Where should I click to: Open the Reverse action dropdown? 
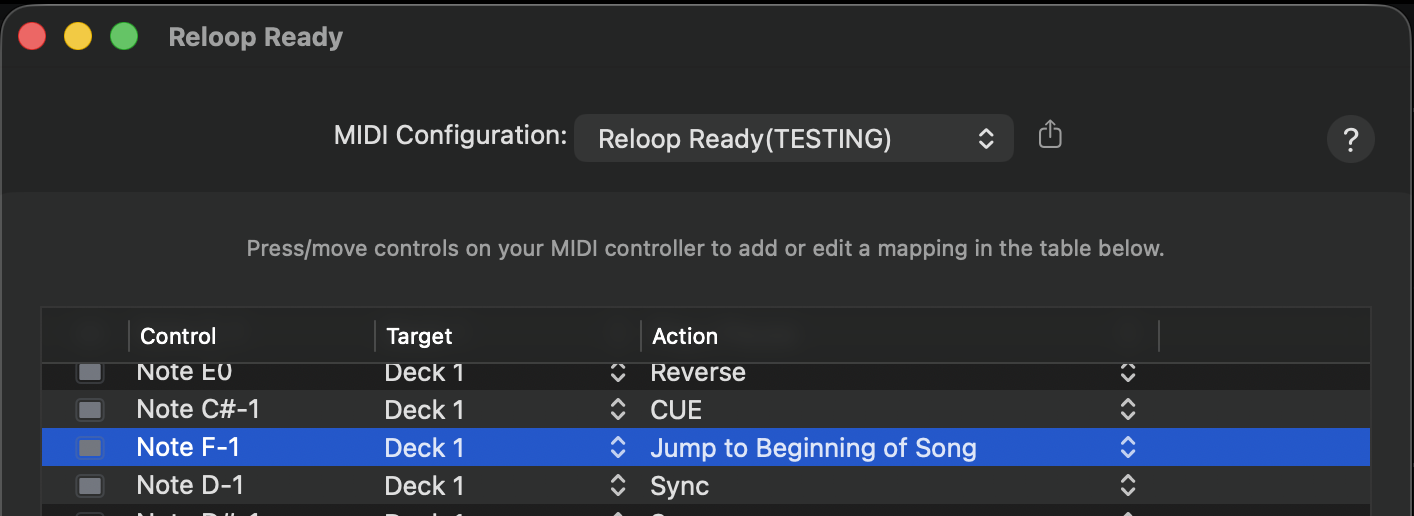[1127, 373]
